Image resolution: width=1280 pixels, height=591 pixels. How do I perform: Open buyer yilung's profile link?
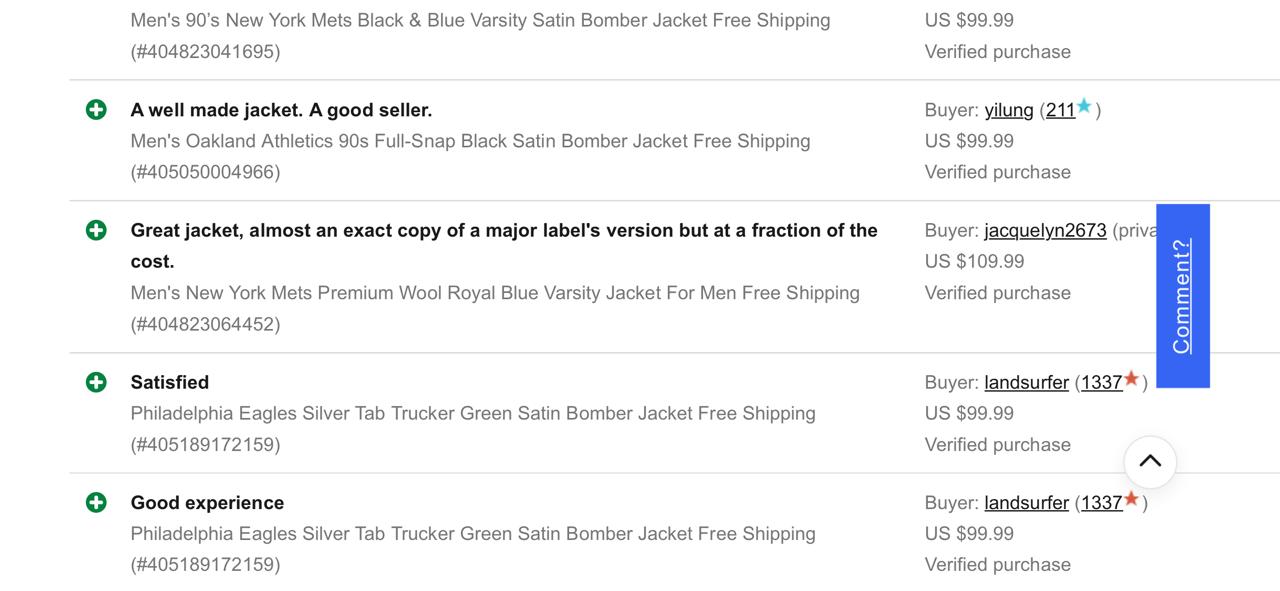(1008, 110)
